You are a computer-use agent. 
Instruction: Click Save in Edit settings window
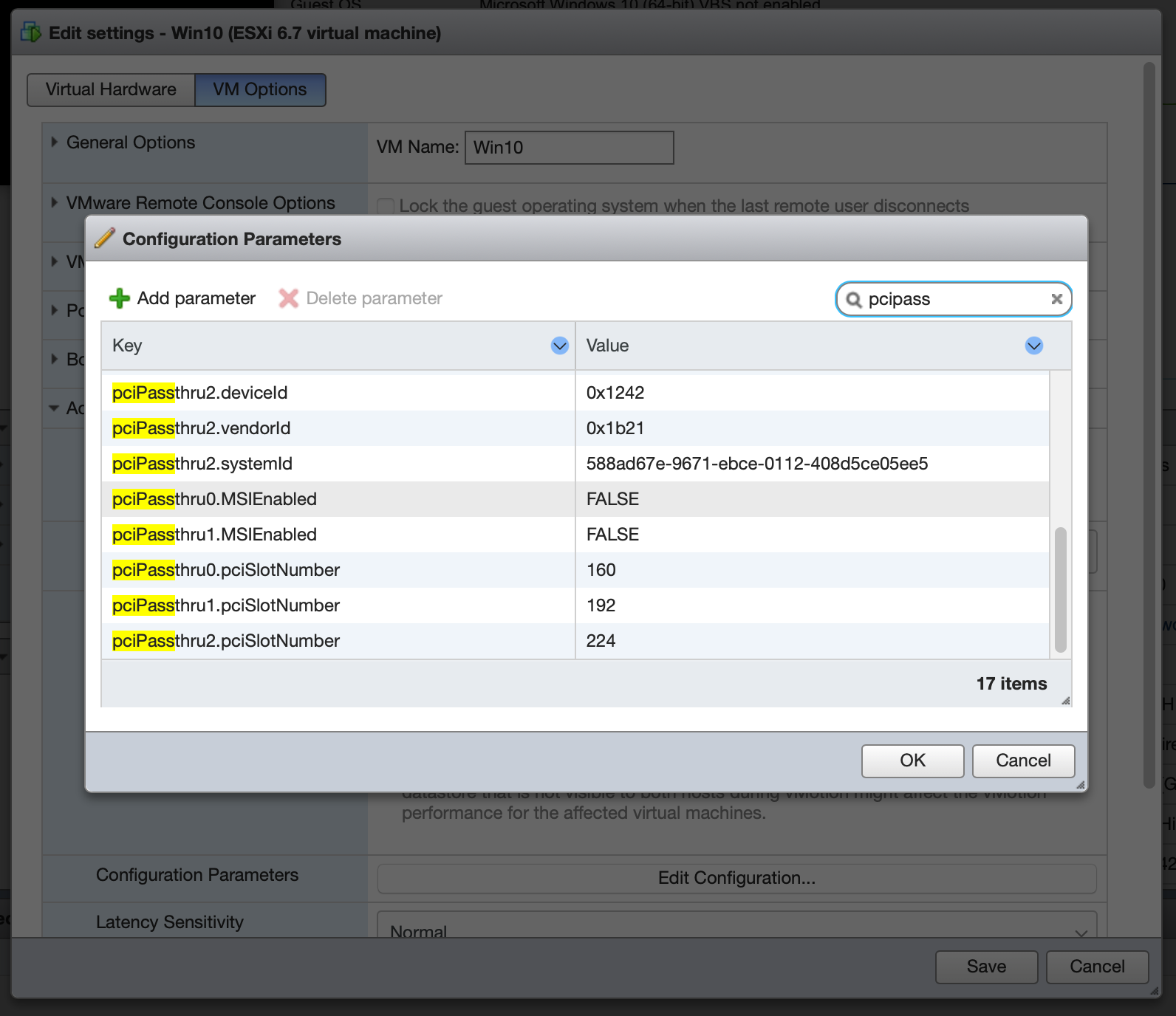986,967
